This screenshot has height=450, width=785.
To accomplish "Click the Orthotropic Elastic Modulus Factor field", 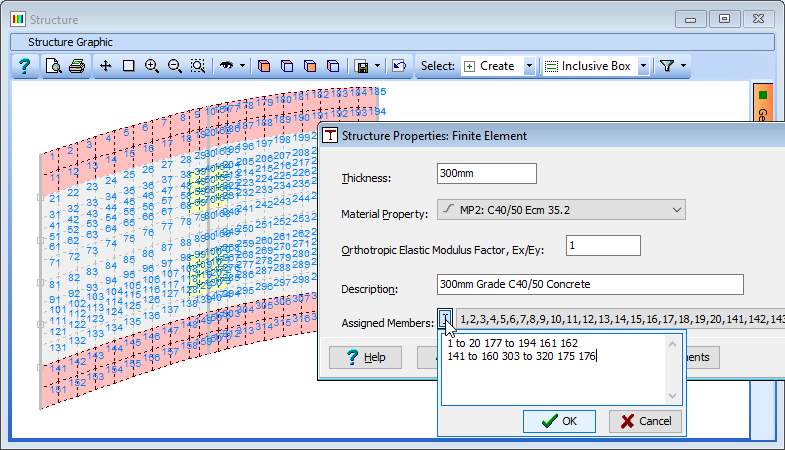I will 603,246.
